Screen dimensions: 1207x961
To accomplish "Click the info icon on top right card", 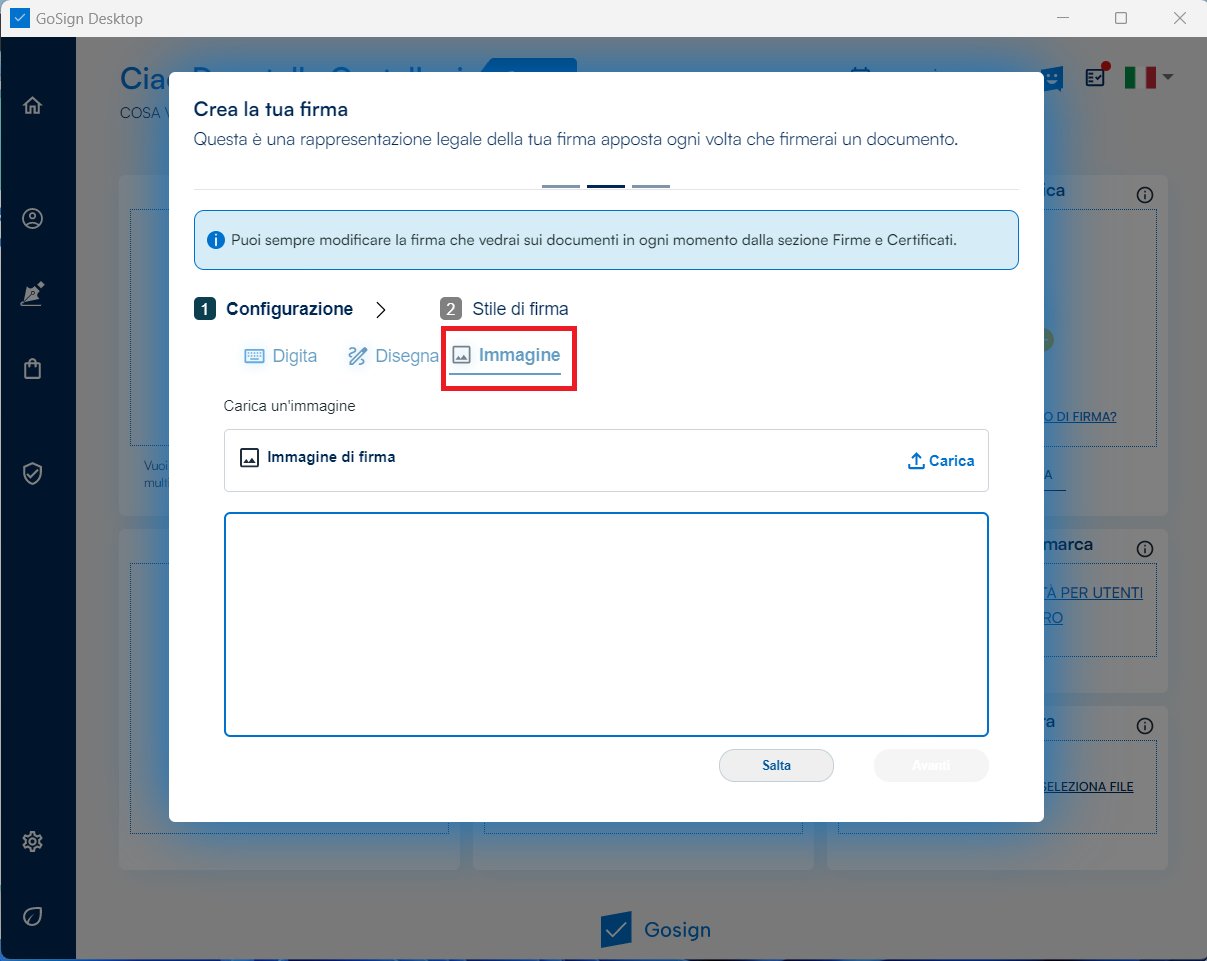I will tap(1145, 195).
